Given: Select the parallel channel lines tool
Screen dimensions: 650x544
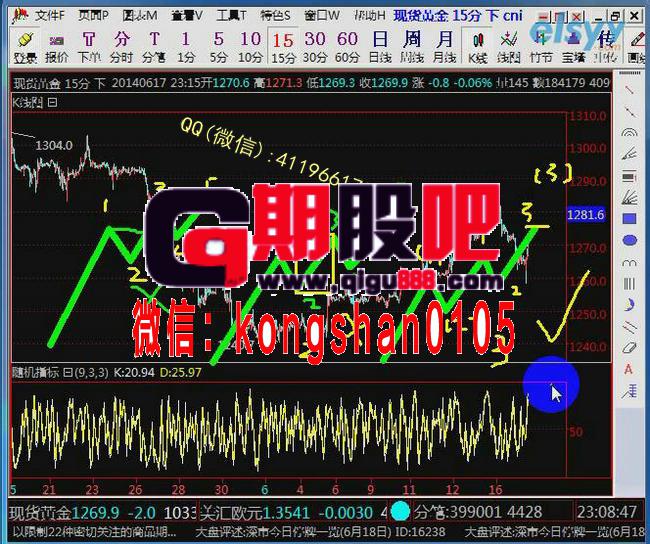Looking at the screenshot, I should pos(629,327).
